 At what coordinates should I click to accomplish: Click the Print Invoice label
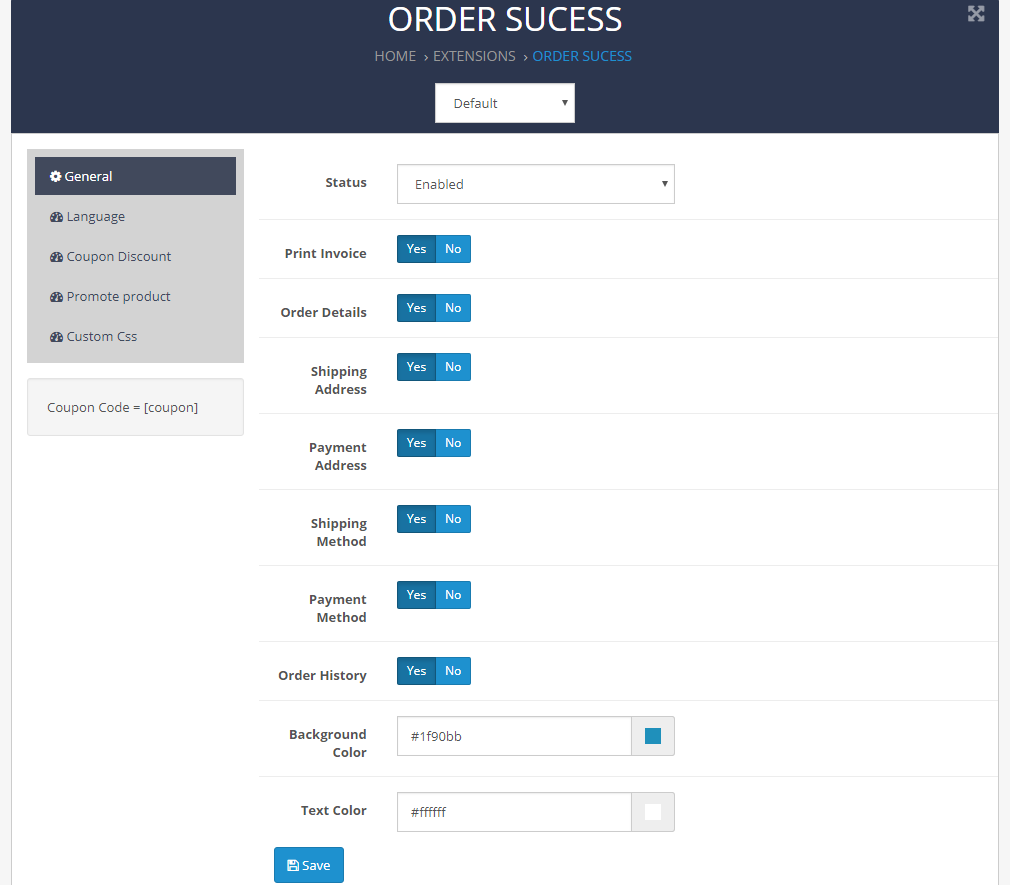tap(325, 254)
